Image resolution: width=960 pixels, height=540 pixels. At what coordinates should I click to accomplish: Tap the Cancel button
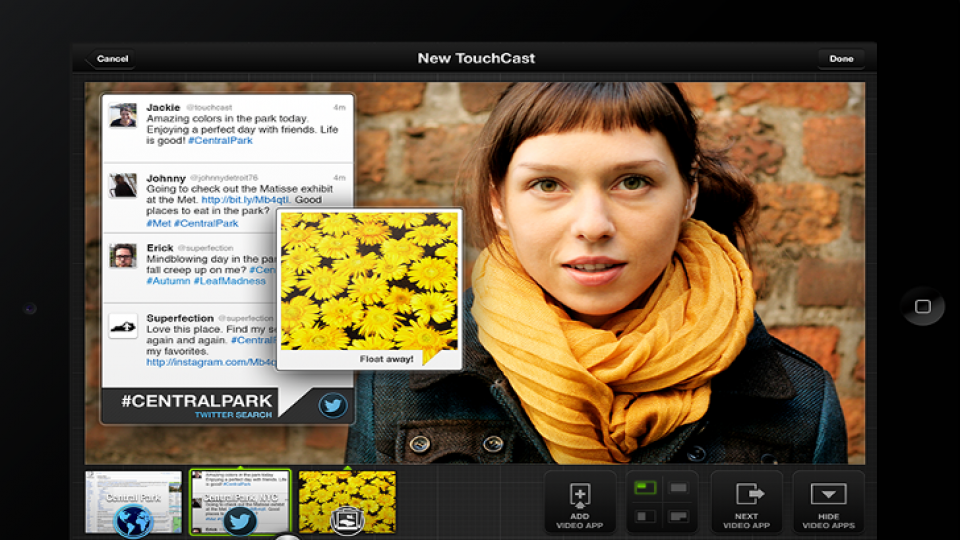coord(109,59)
